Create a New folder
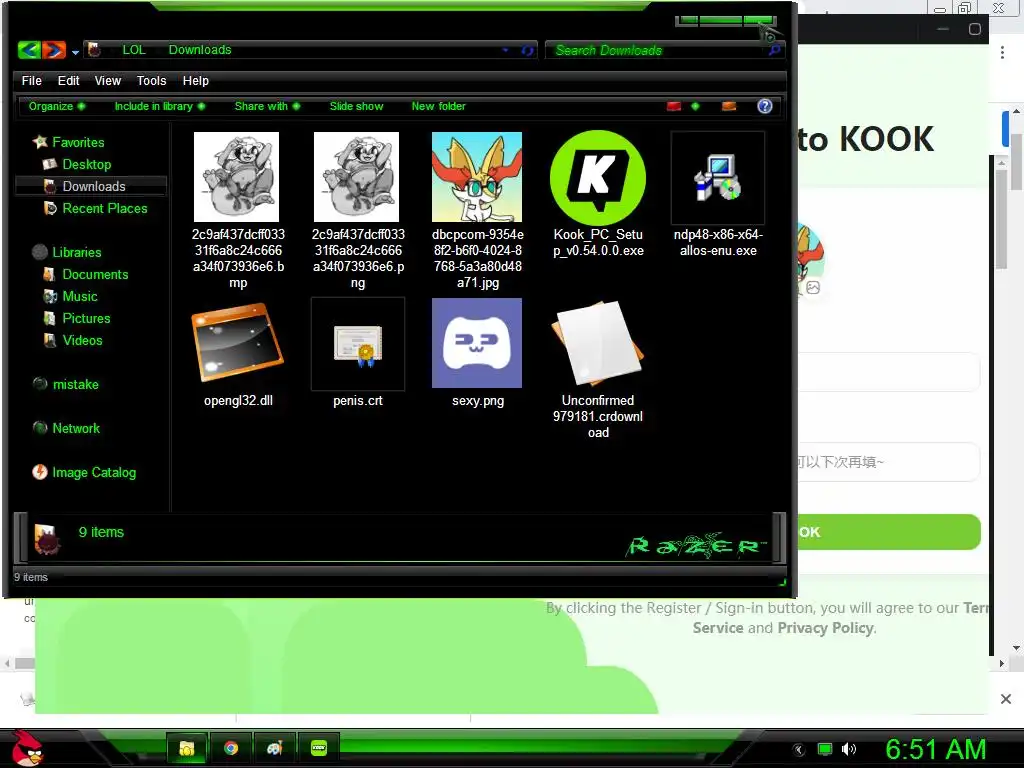 439,106
